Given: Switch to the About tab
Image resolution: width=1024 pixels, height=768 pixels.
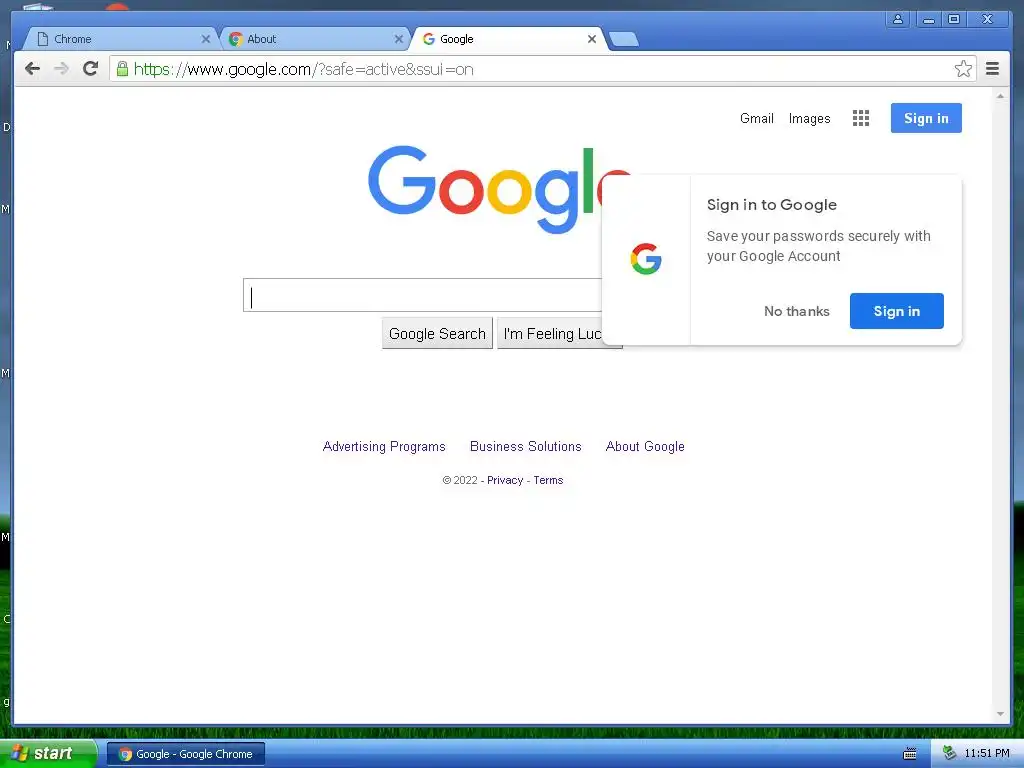Looking at the screenshot, I should point(313,39).
